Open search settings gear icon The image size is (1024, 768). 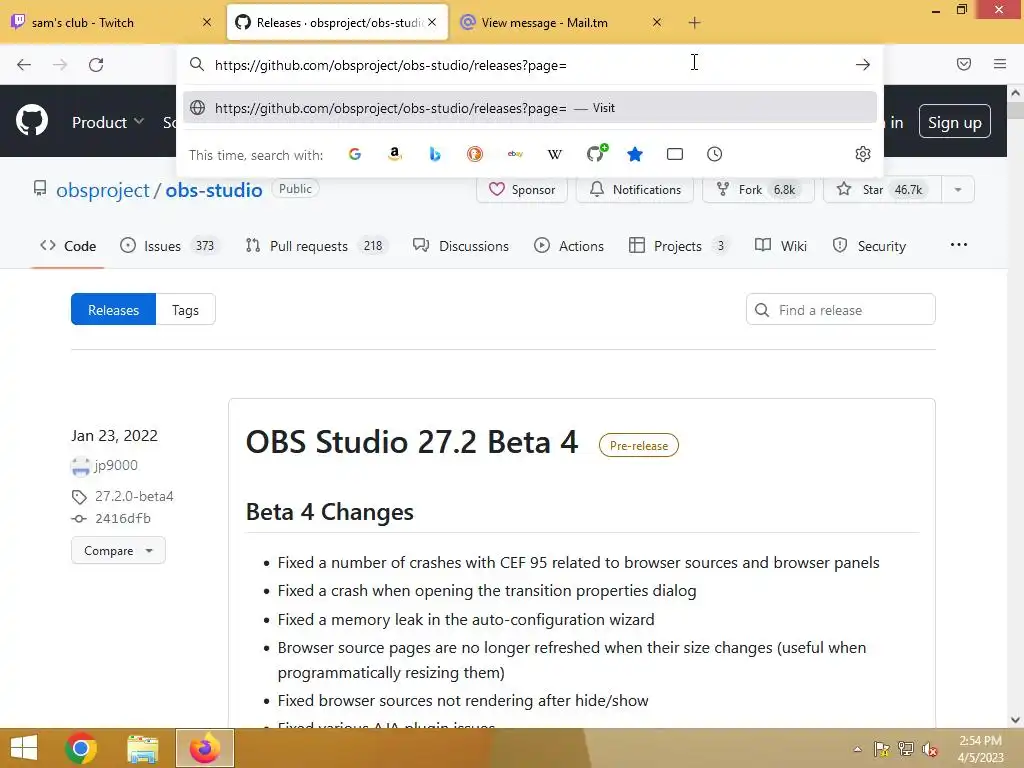863,154
